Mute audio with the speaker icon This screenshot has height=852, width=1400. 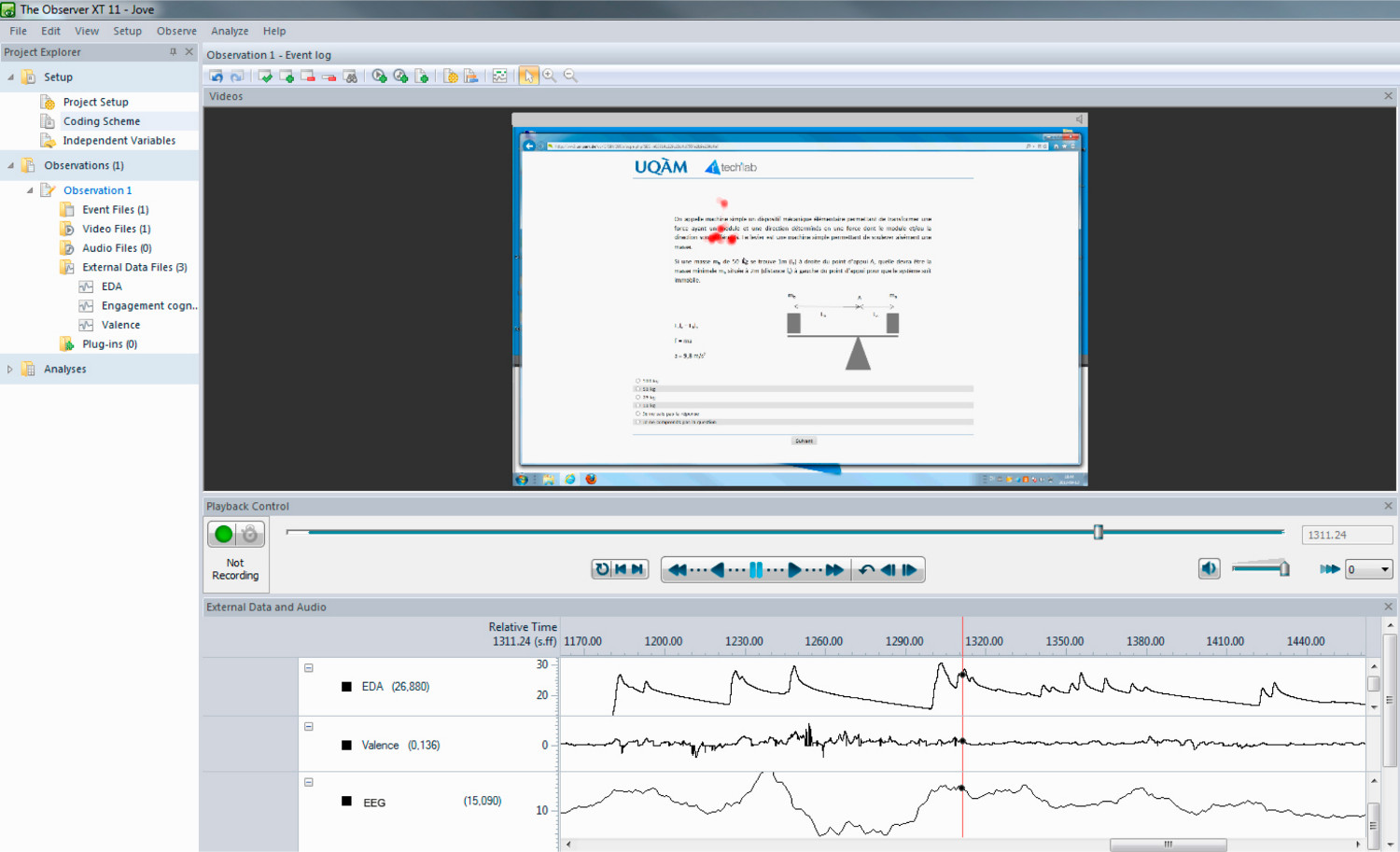tap(1209, 569)
